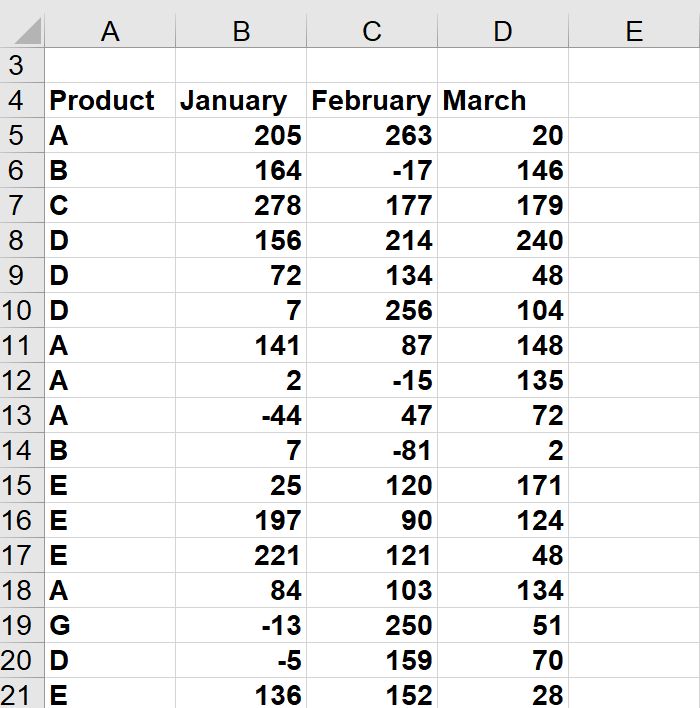This screenshot has height=708, width=700.
Task: Click the January header cell
Action: pos(241,100)
